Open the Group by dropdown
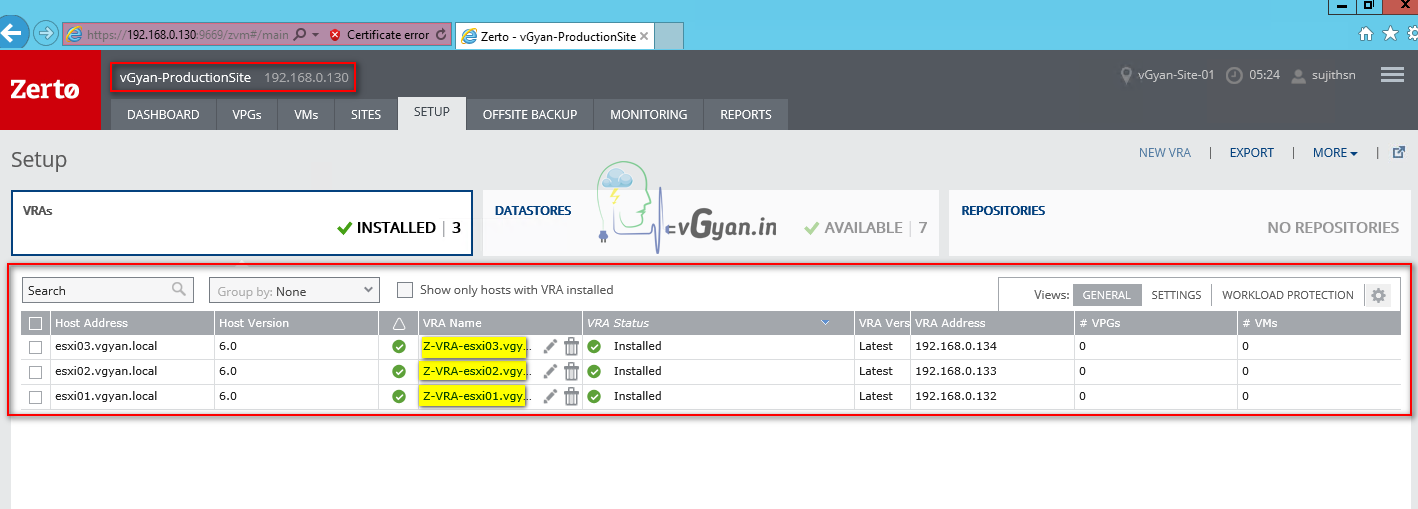 coord(294,291)
